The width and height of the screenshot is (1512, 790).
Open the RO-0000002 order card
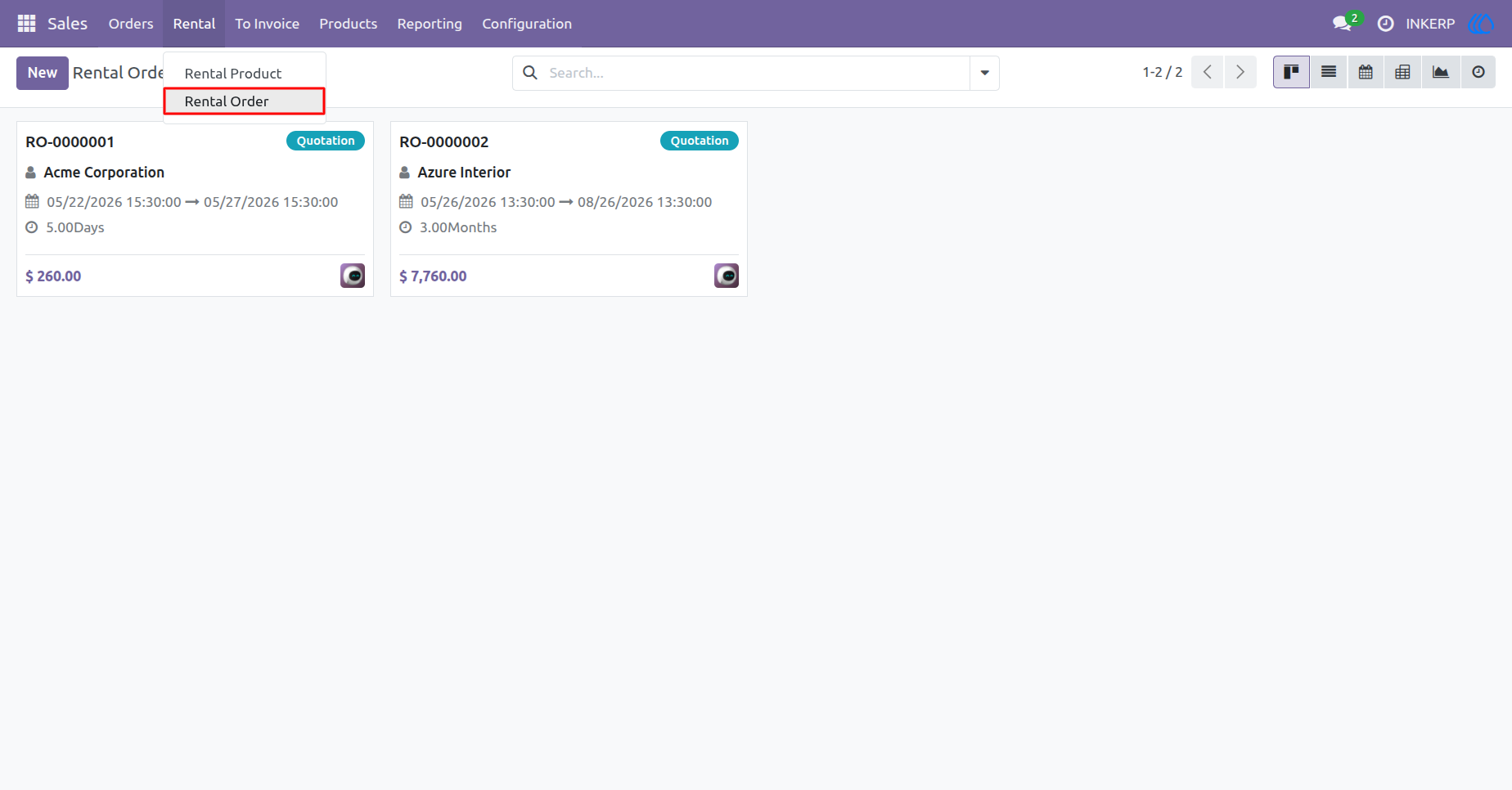[569, 209]
